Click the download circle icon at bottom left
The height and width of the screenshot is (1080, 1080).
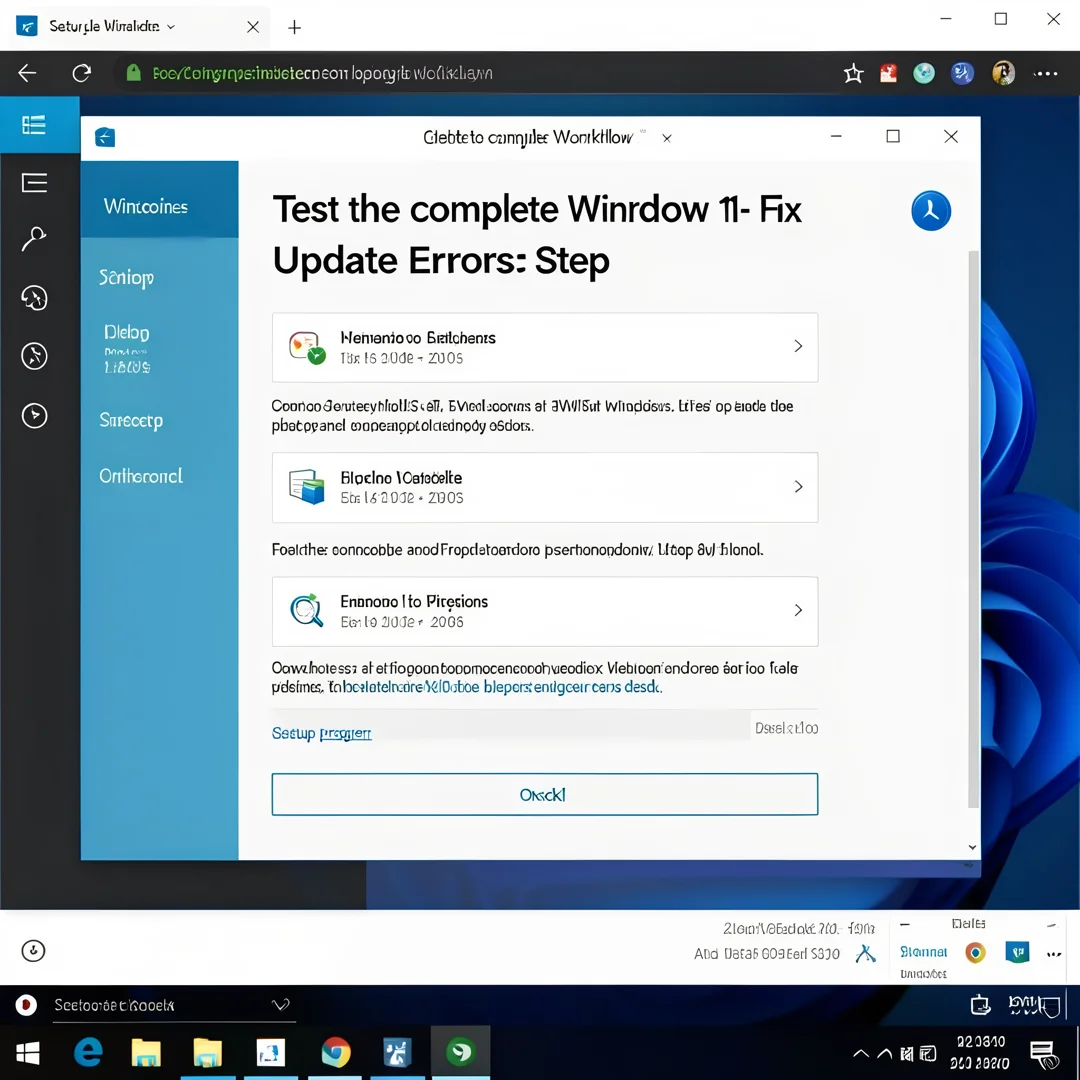coord(33,951)
